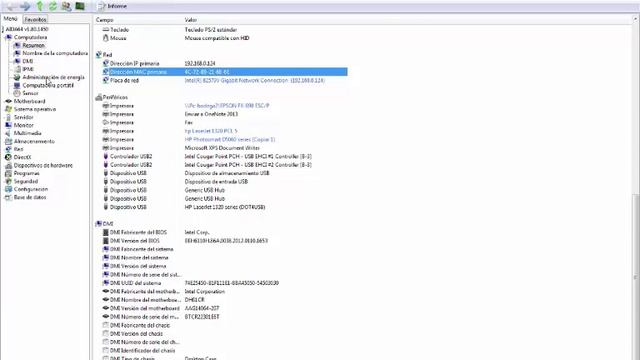The image size is (640, 360).
Task: Click the Red section header icon
Action: pyautogui.click(x=98, y=55)
